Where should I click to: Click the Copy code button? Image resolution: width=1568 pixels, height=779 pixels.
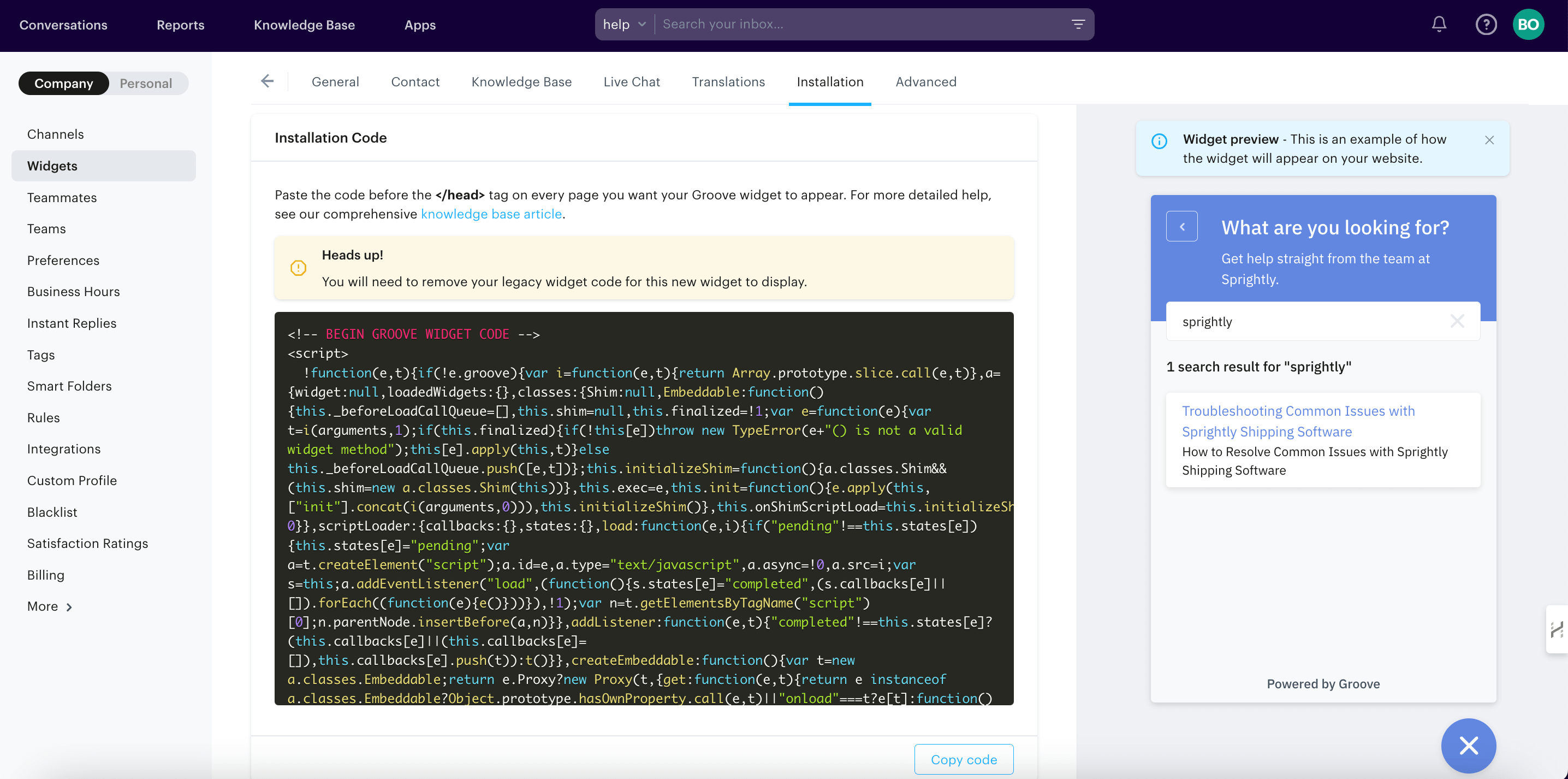pyautogui.click(x=964, y=759)
